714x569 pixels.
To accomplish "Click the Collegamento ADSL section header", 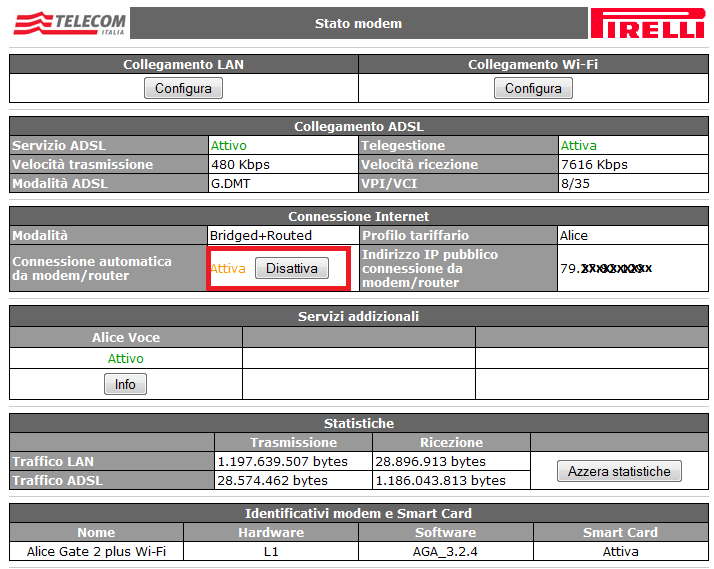I will point(358,127).
